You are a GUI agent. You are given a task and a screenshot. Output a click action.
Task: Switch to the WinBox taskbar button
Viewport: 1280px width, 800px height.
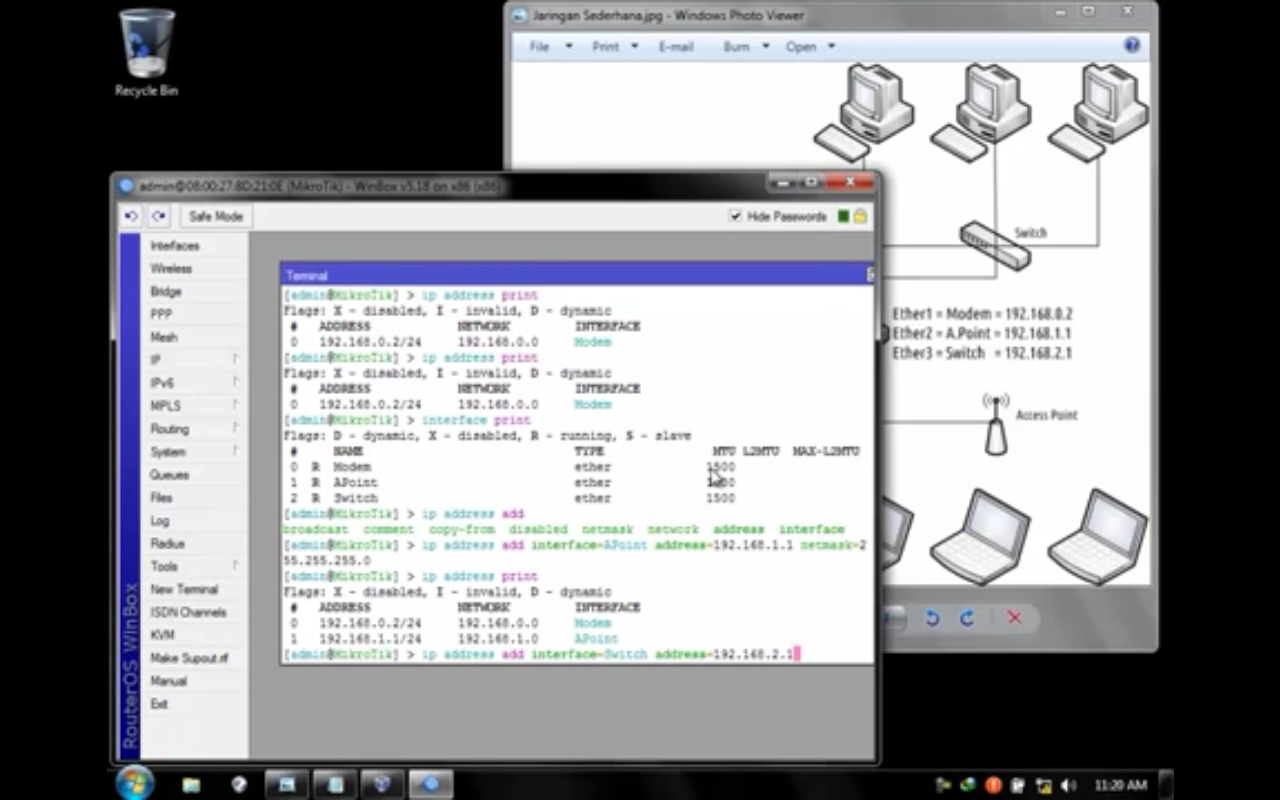[x=431, y=784]
